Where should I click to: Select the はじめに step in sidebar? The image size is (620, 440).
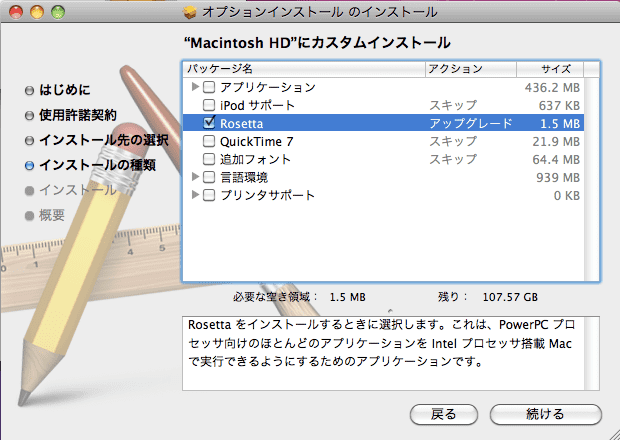65,90
